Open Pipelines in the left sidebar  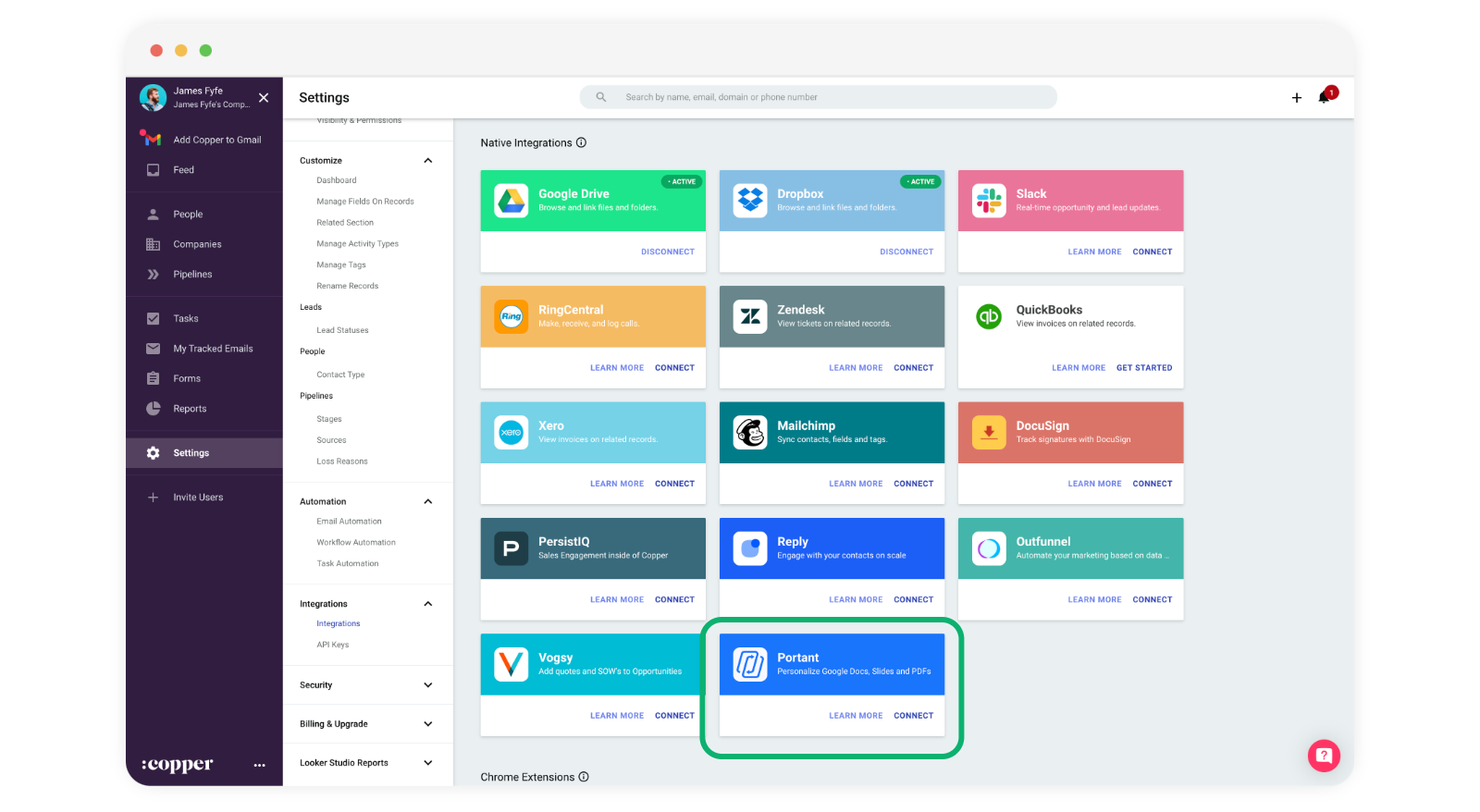192,275
